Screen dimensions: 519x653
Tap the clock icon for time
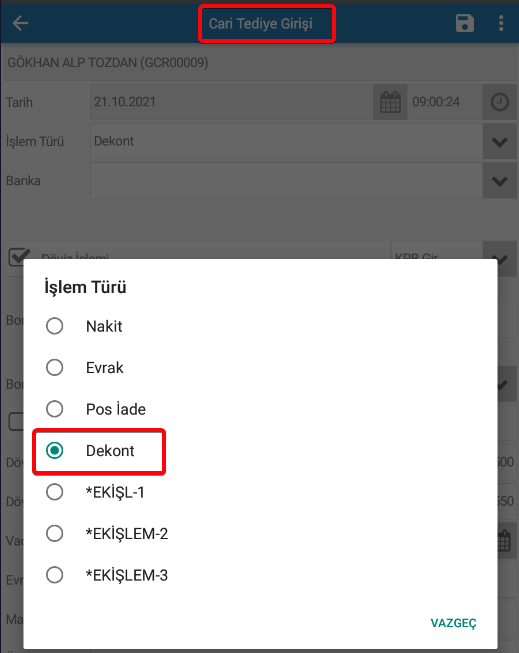(500, 102)
